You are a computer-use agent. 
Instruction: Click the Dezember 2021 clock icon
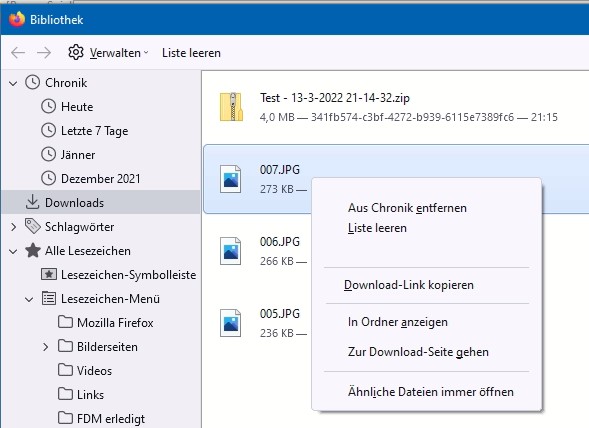48,178
